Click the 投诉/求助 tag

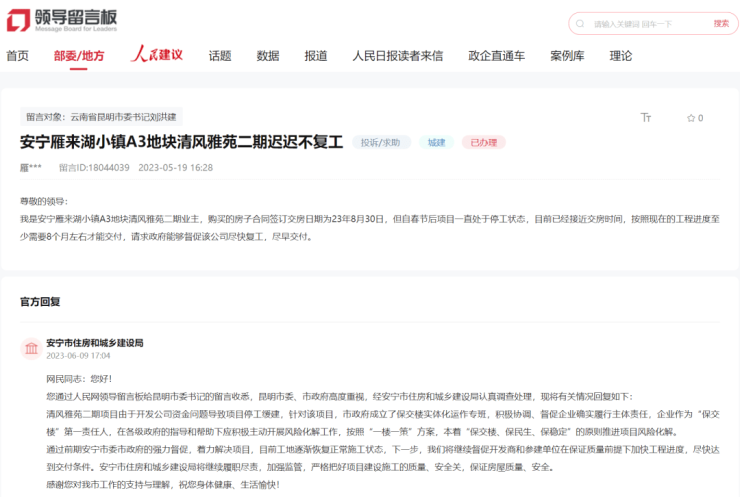[x=381, y=143]
